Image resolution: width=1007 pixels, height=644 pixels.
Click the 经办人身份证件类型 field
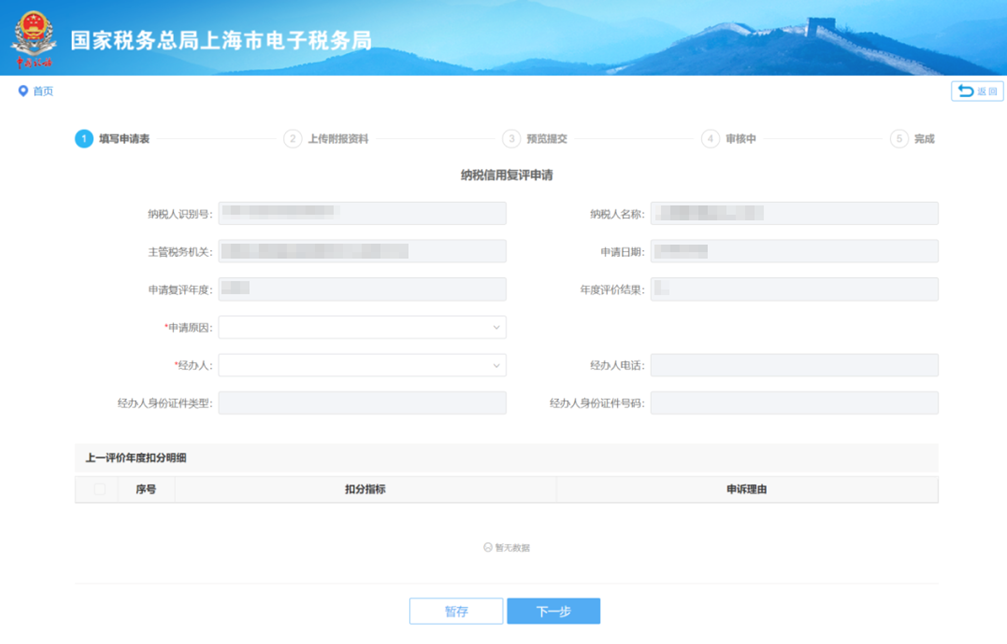pyautogui.click(x=362, y=403)
